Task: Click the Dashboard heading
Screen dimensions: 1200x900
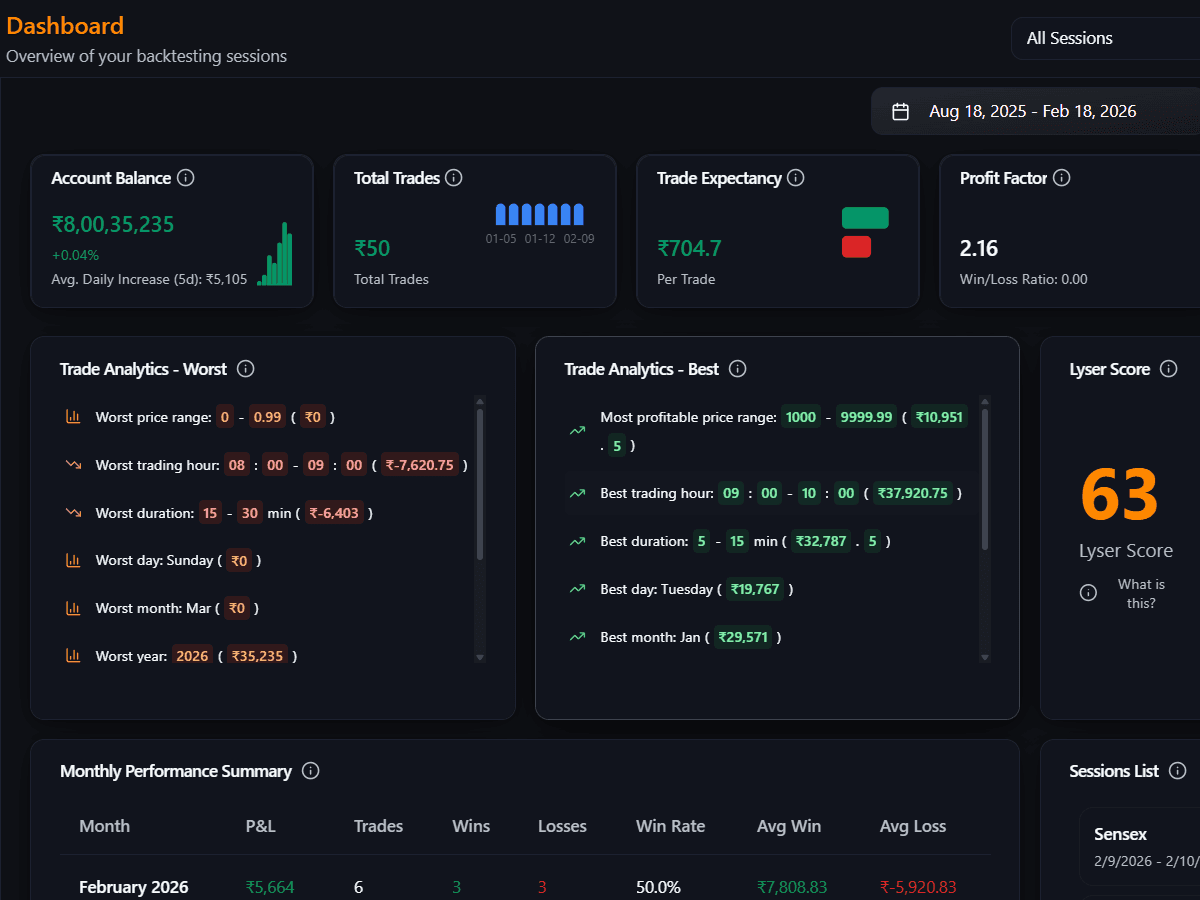Action: [65, 25]
